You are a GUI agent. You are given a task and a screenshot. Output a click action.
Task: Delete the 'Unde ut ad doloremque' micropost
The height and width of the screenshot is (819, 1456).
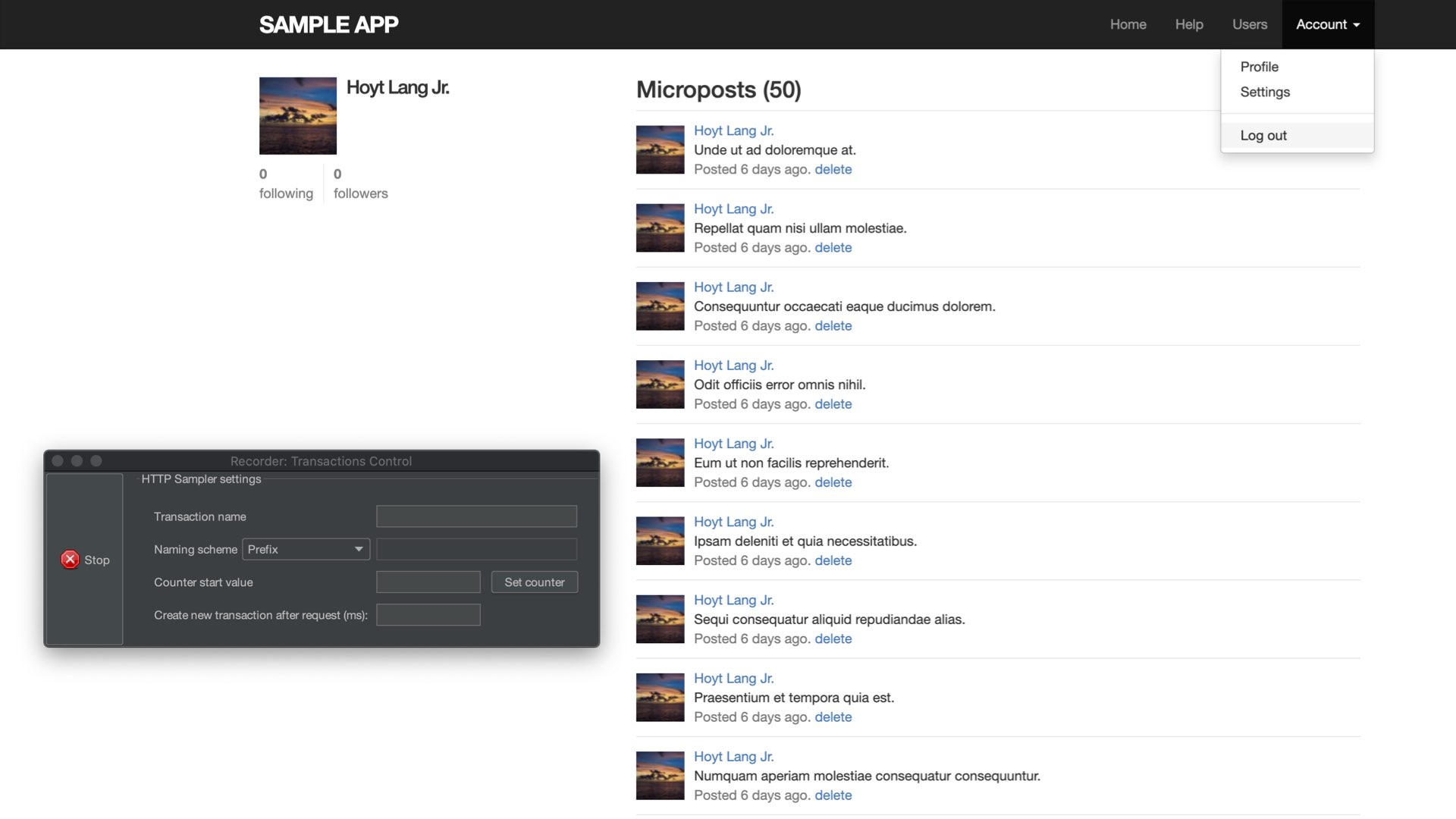833,169
